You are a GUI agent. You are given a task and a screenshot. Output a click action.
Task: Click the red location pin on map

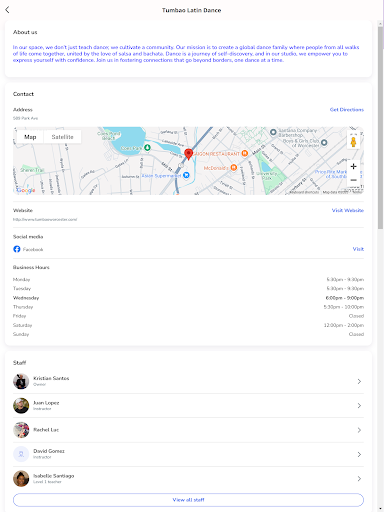(x=189, y=154)
